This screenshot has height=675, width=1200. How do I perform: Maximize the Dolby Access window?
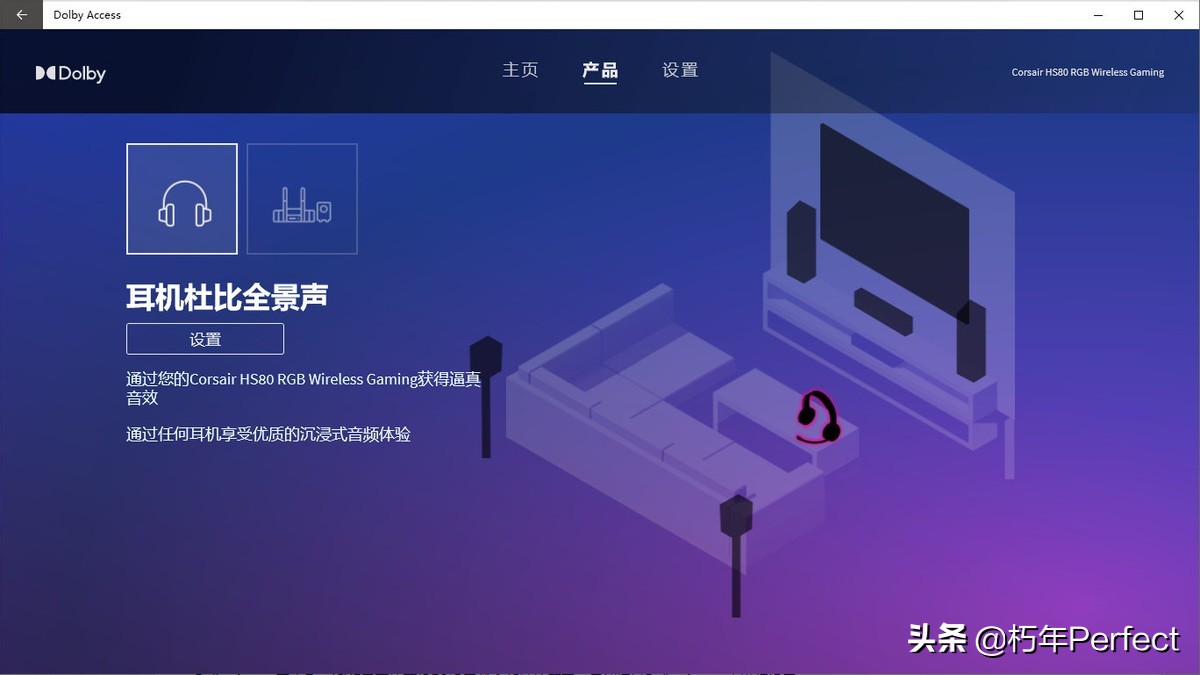click(x=1137, y=15)
